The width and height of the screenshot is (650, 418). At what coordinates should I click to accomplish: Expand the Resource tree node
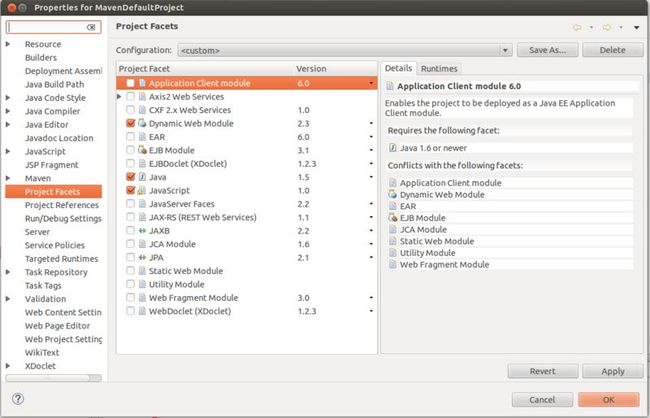click(8, 44)
